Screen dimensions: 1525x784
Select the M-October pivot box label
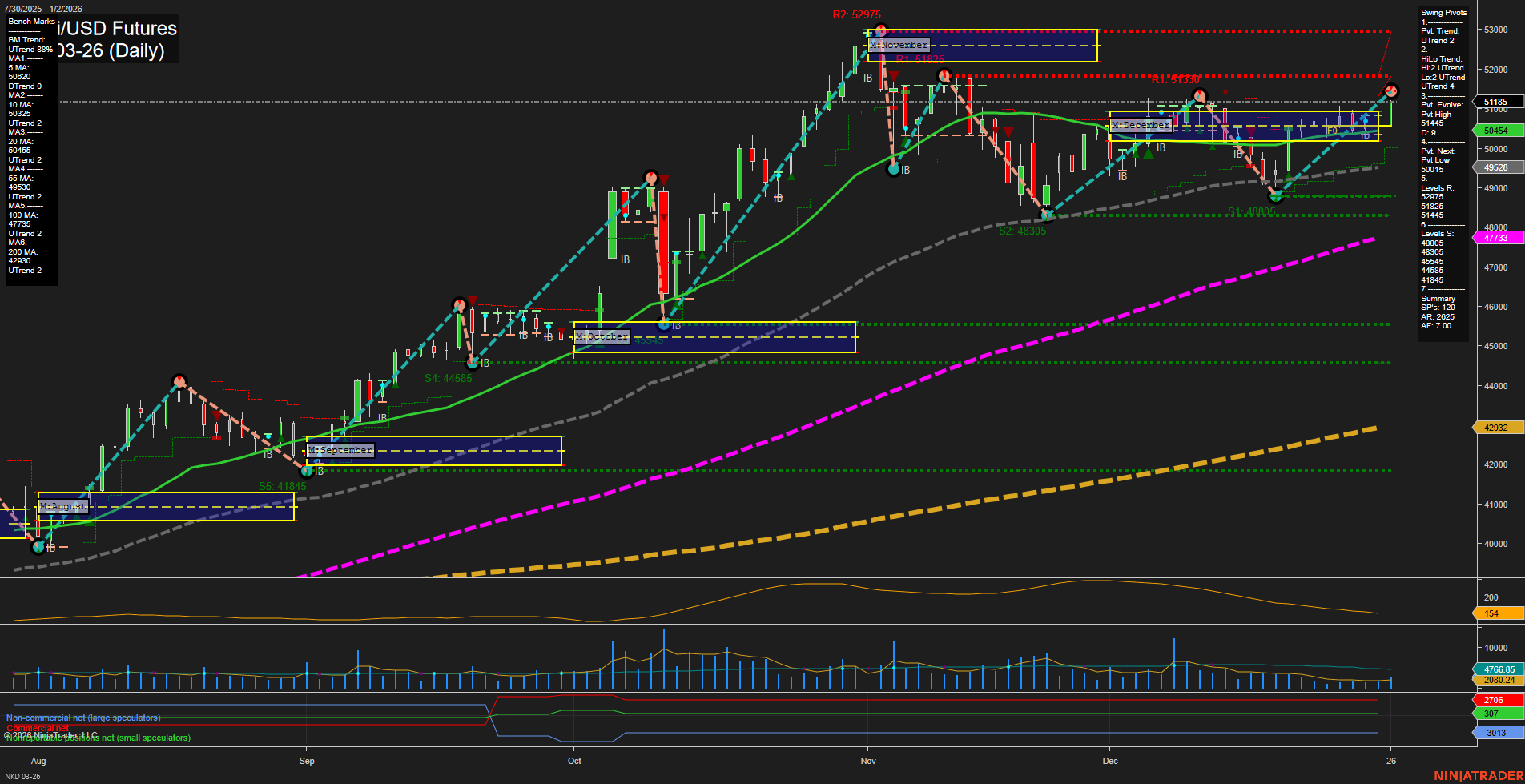pyautogui.click(x=602, y=336)
